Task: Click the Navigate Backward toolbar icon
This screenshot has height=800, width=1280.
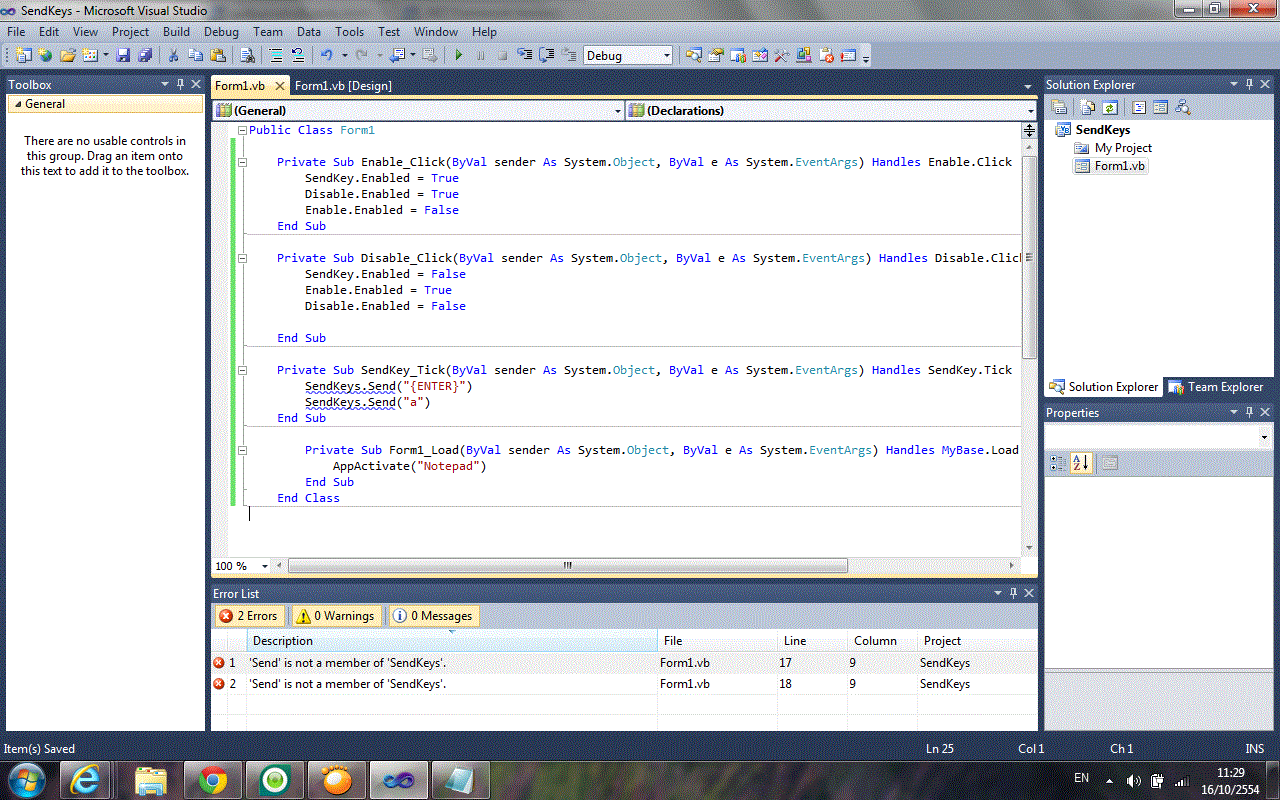Action: point(397,56)
